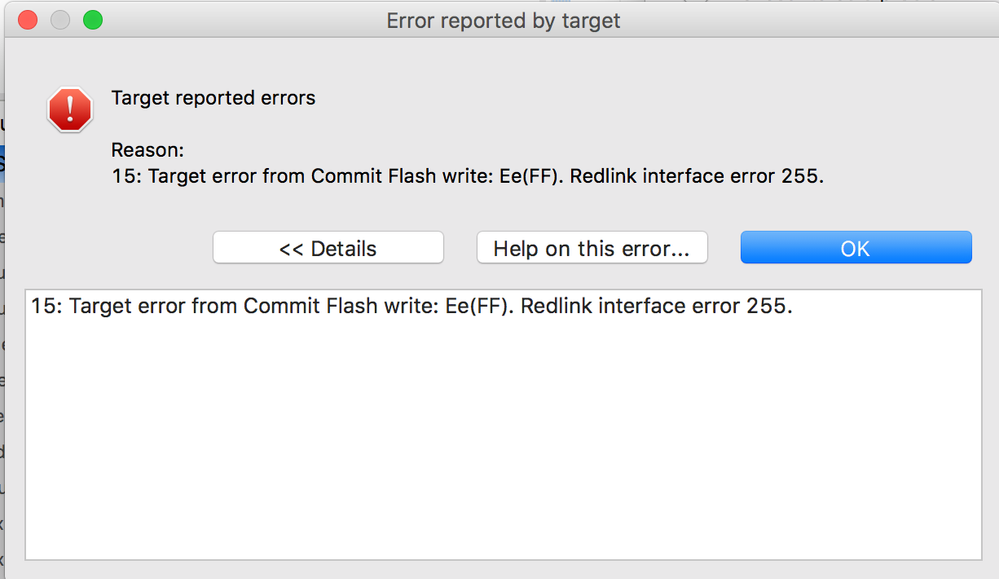The image size is (999, 579).
Task: Click the 'Target reported errors' heading
Action: click(x=213, y=98)
